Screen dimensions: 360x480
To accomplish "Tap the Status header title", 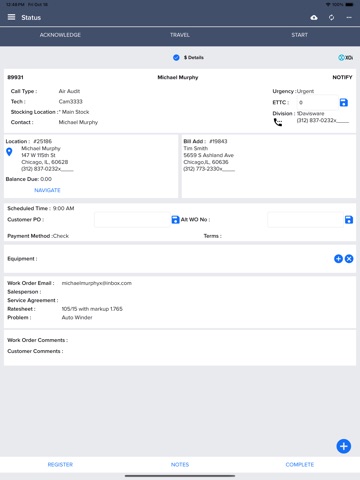I will coord(31,17).
